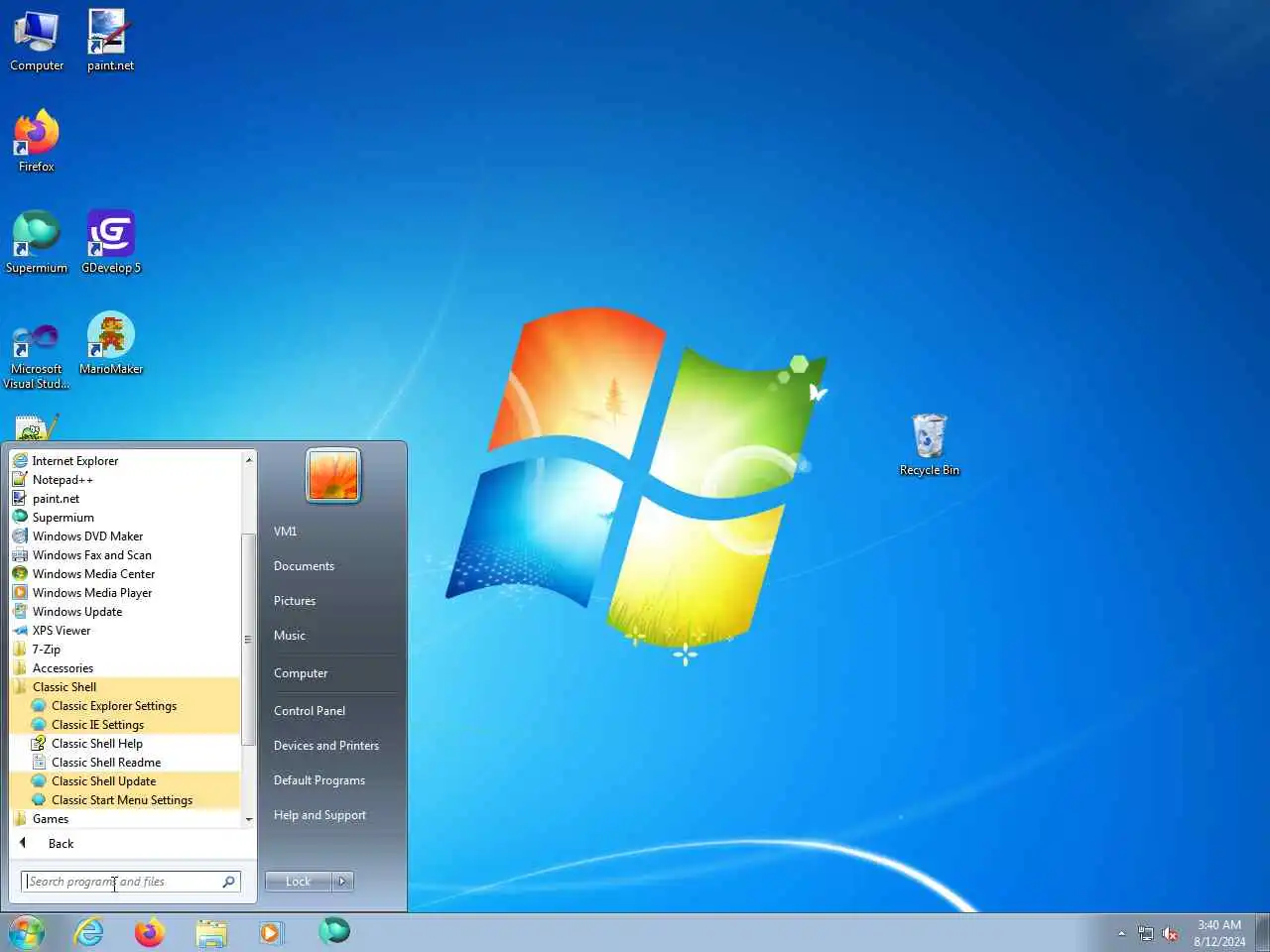Image resolution: width=1270 pixels, height=952 pixels.
Task: Show hidden tray icons arrow
Action: 1121,933
